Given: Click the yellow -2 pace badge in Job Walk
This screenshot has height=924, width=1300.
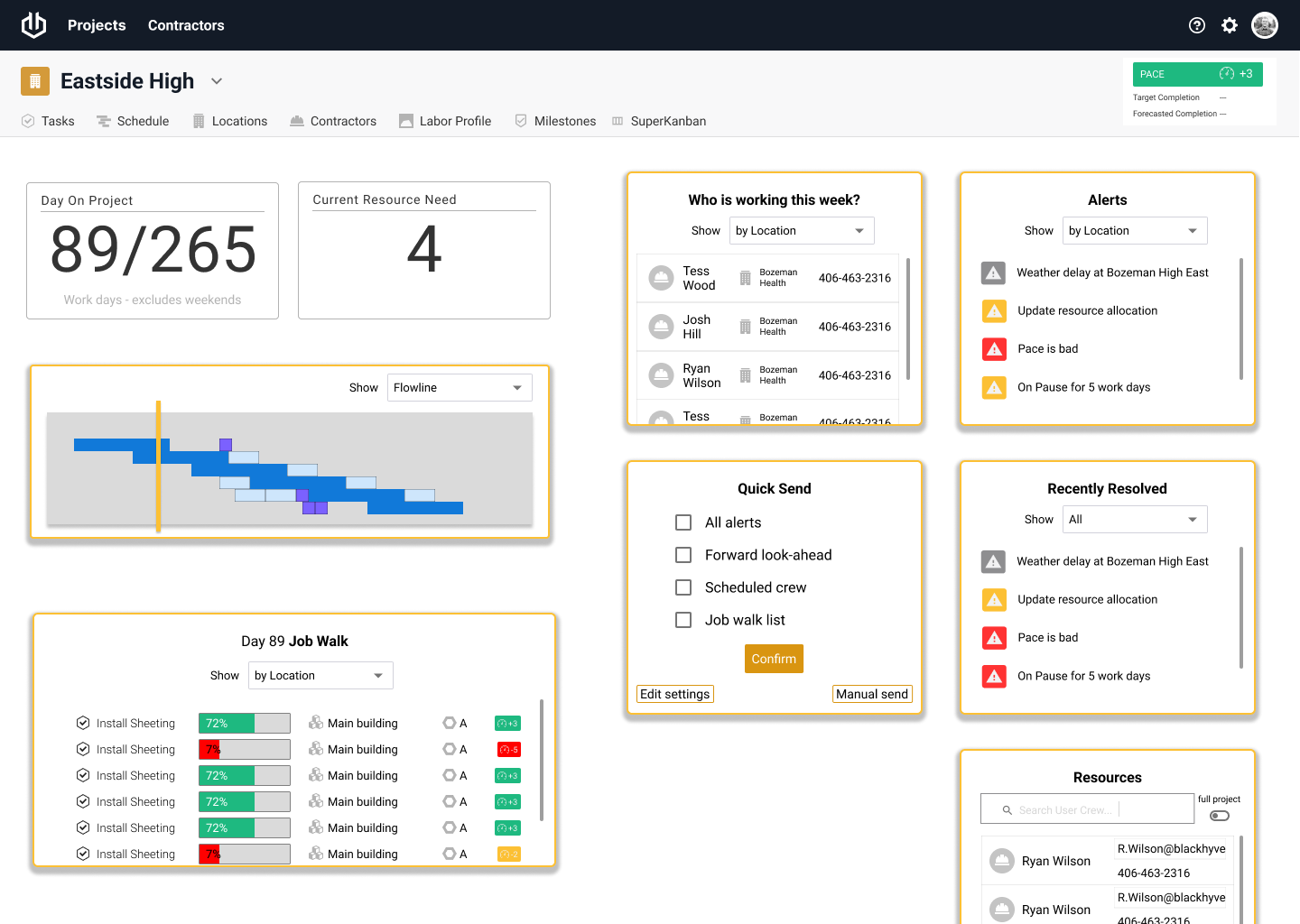Looking at the screenshot, I should (x=509, y=855).
